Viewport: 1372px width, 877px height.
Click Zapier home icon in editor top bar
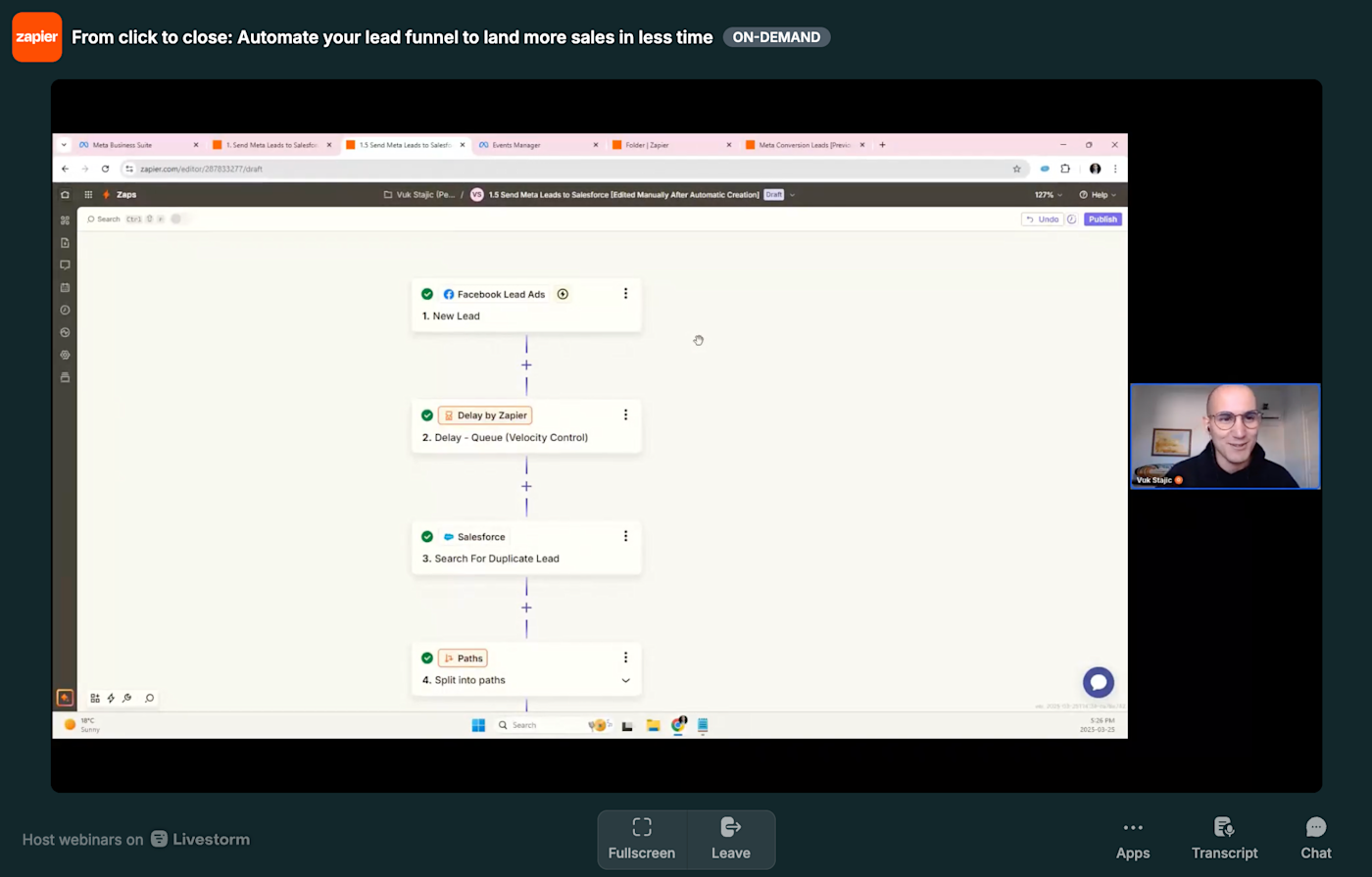click(x=65, y=195)
